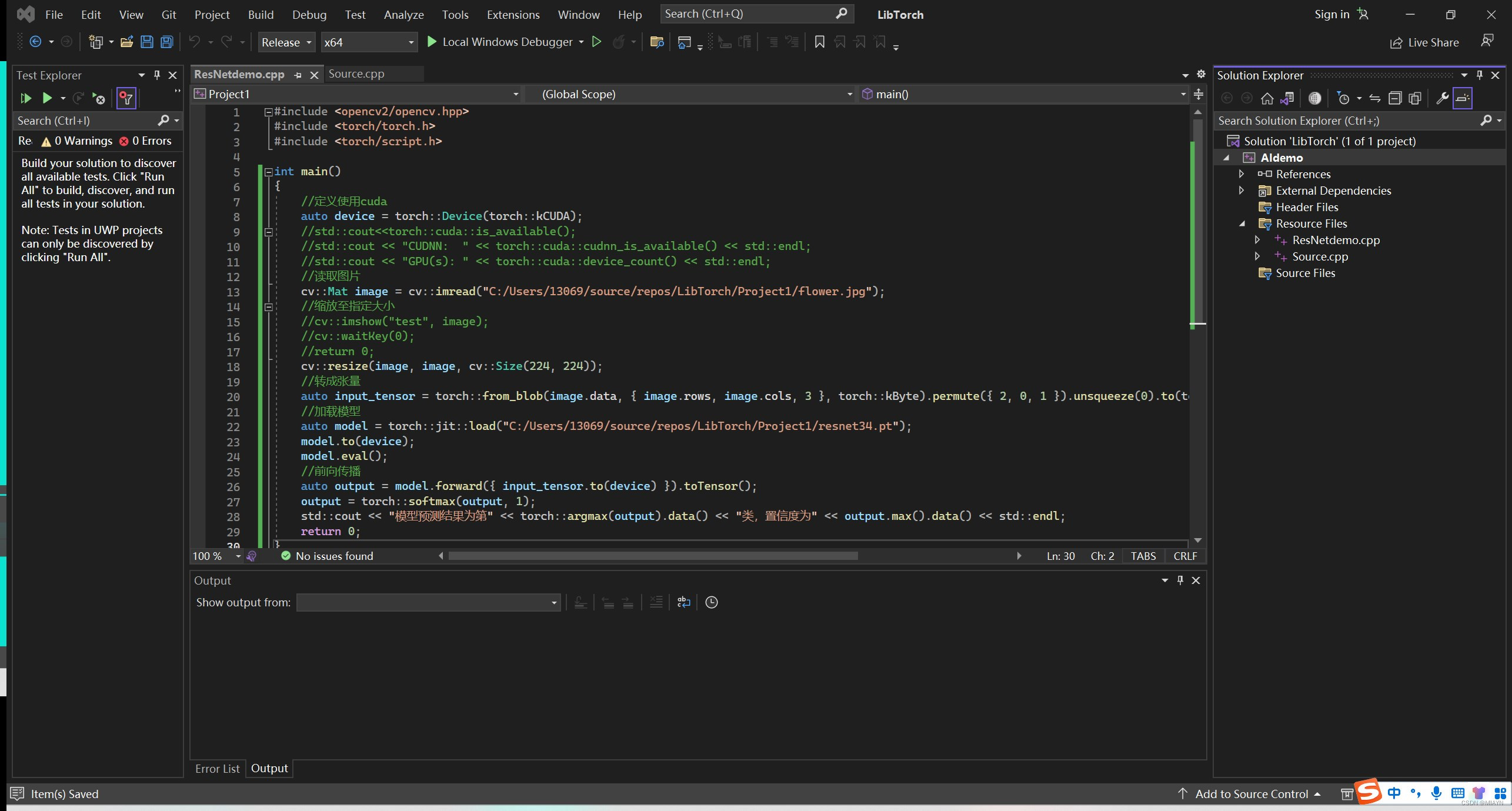
Task: Open the Release configuration dropdown
Action: [x=286, y=42]
